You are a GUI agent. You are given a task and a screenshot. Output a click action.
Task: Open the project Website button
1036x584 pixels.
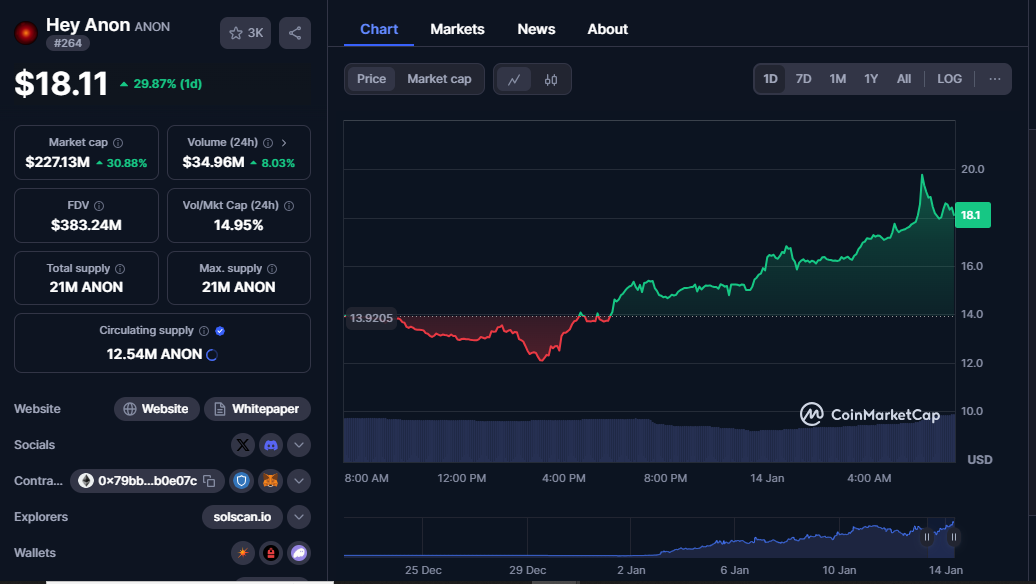[x=156, y=409]
